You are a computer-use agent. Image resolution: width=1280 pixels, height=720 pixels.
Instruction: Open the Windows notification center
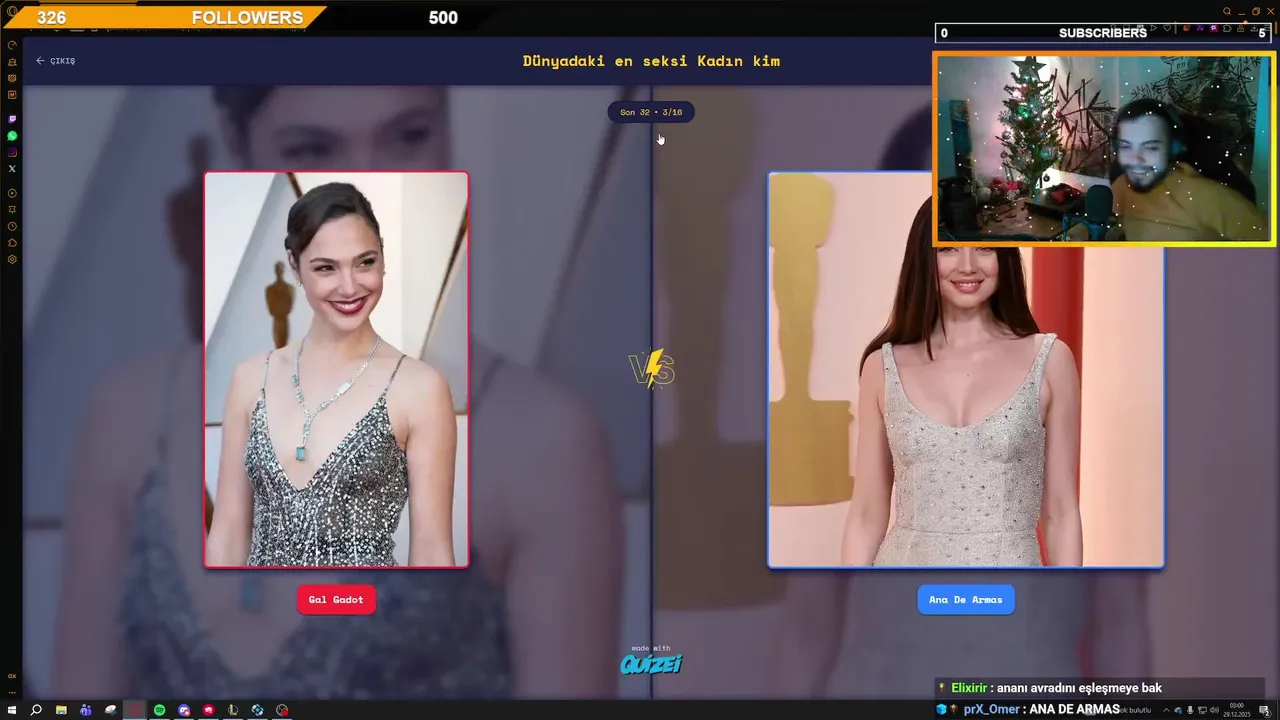(1264, 710)
